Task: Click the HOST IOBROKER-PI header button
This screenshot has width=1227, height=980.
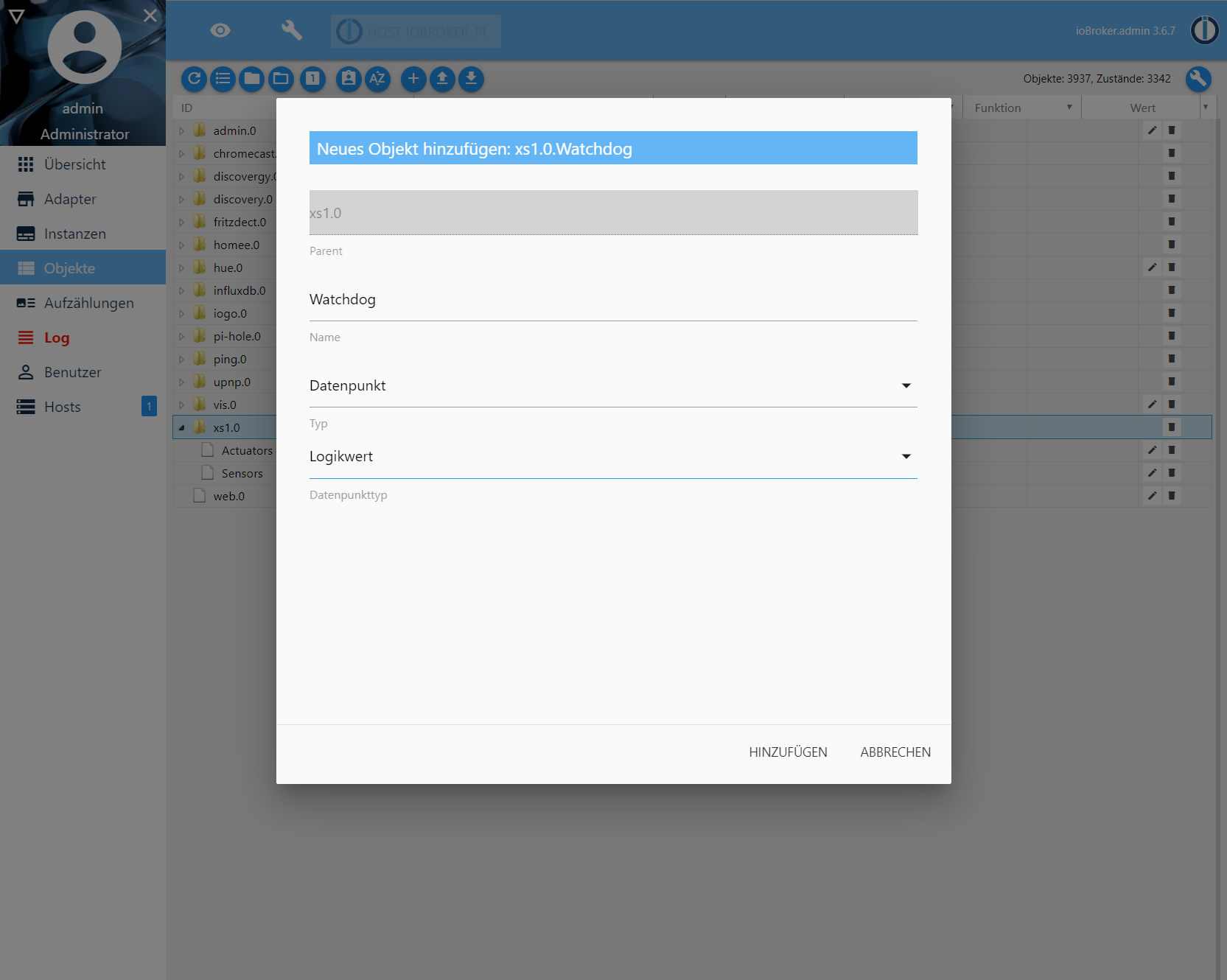Action: (416, 32)
